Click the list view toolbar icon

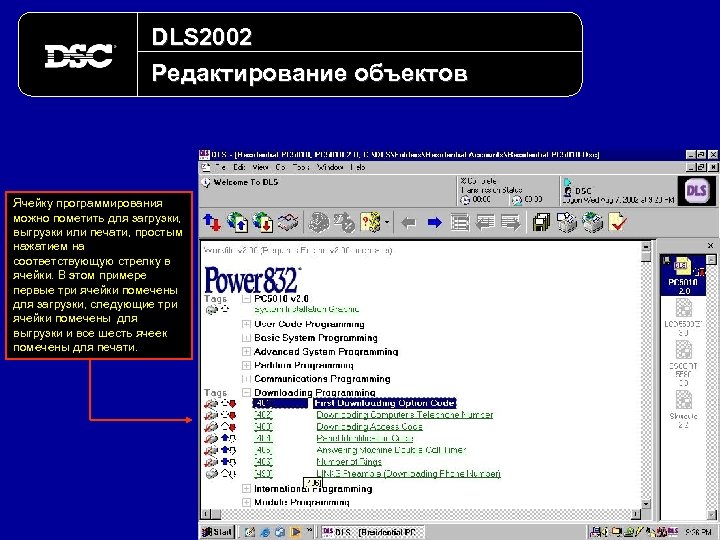coord(460,223)
